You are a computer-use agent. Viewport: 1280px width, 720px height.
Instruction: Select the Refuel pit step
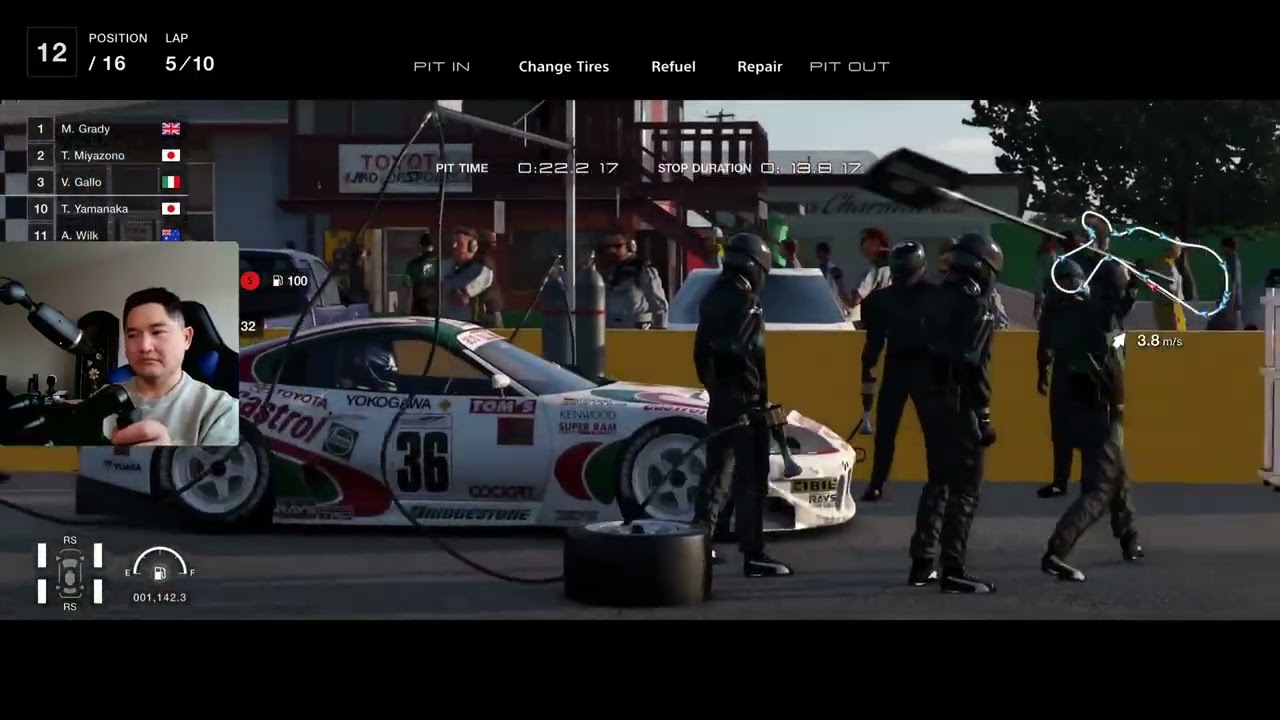(673, 66)
